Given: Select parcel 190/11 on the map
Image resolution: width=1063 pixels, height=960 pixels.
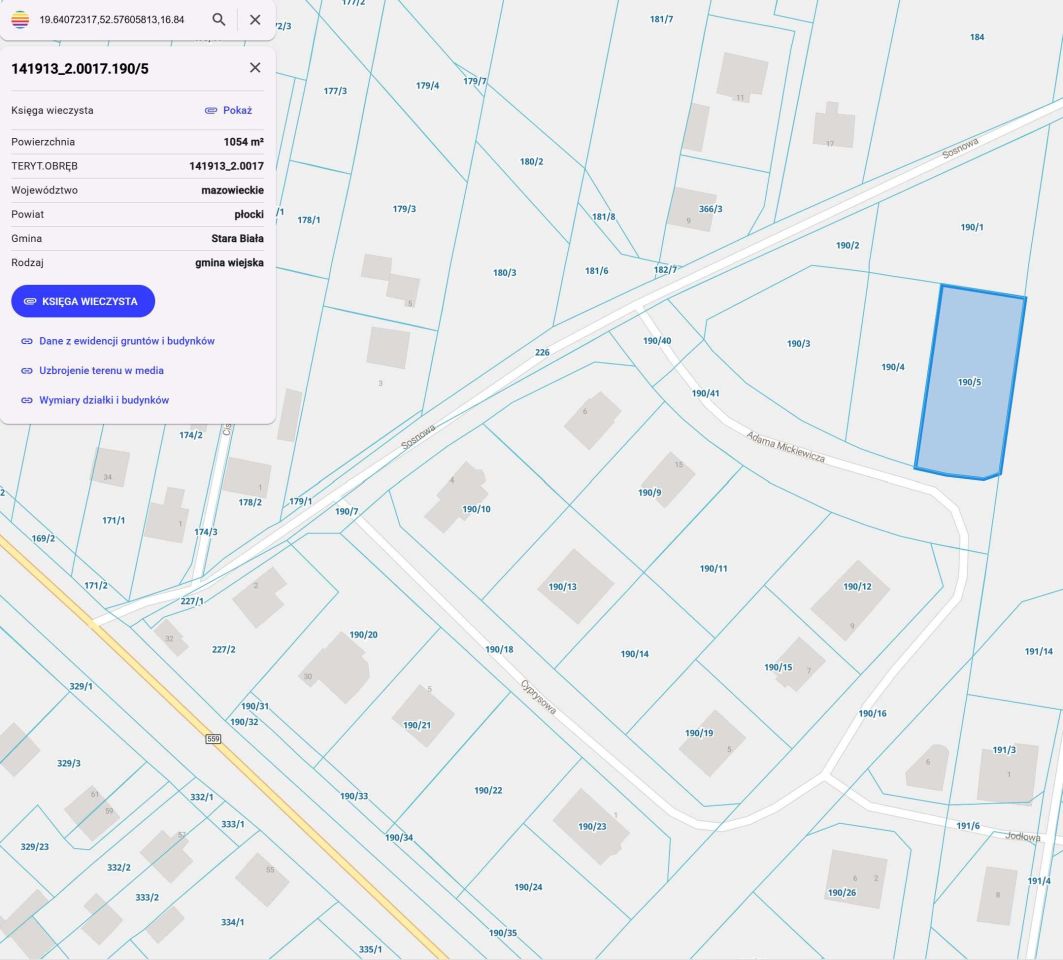Looking at the screenshot, I should 713,569.
